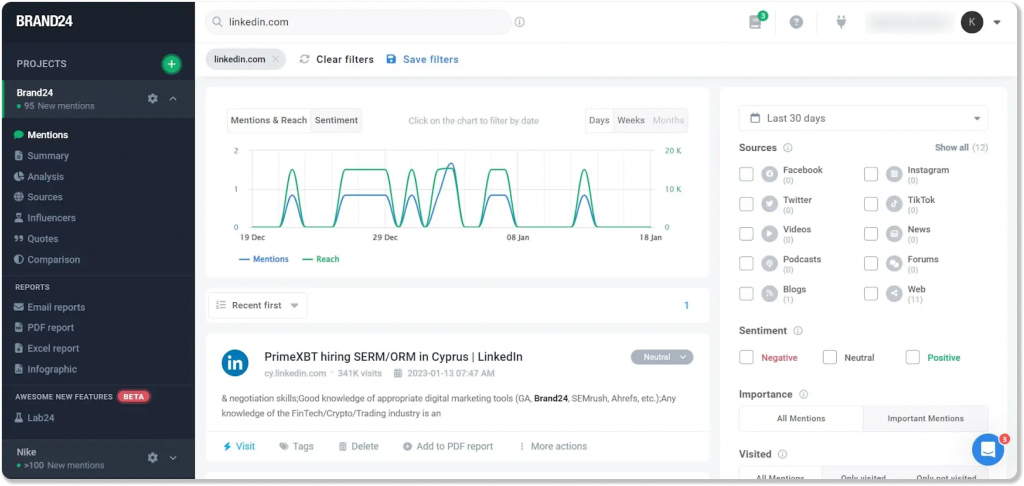Open the Analysis section
The width and height of the screenshot is (1024, 486).
coord(39,177)
